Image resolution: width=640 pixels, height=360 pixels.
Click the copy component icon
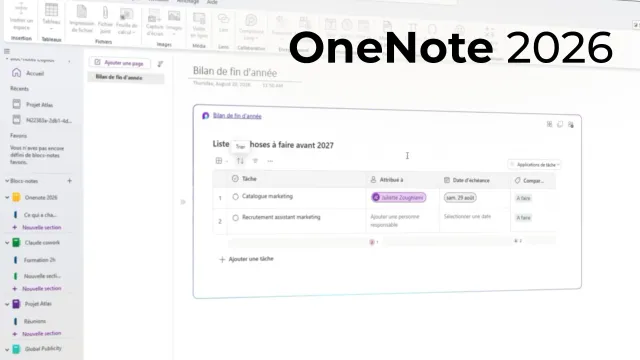560,124
